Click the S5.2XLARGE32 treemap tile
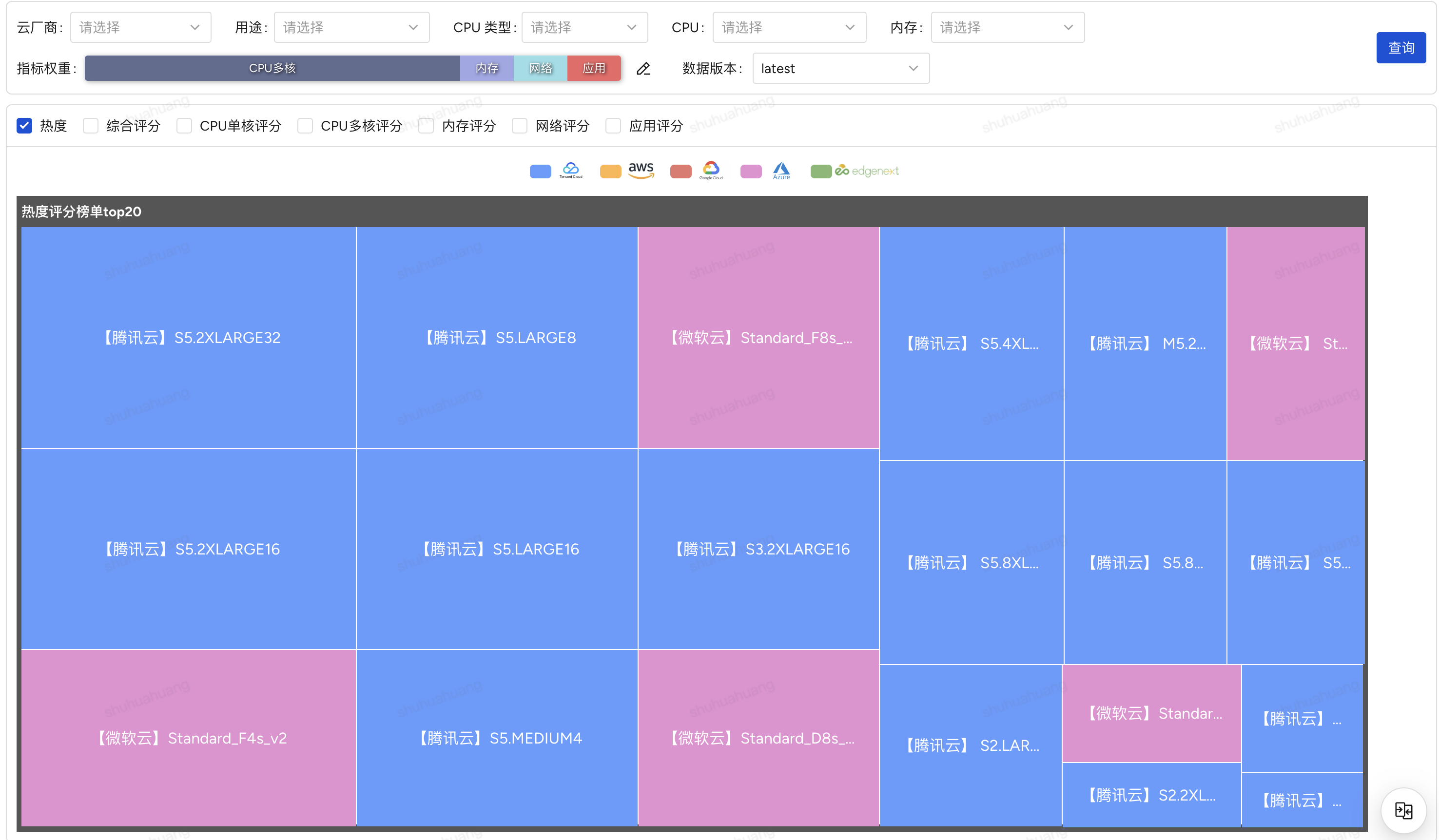Image resolution: width=1439 pixels, height=840 pixels. click(189, 337)
